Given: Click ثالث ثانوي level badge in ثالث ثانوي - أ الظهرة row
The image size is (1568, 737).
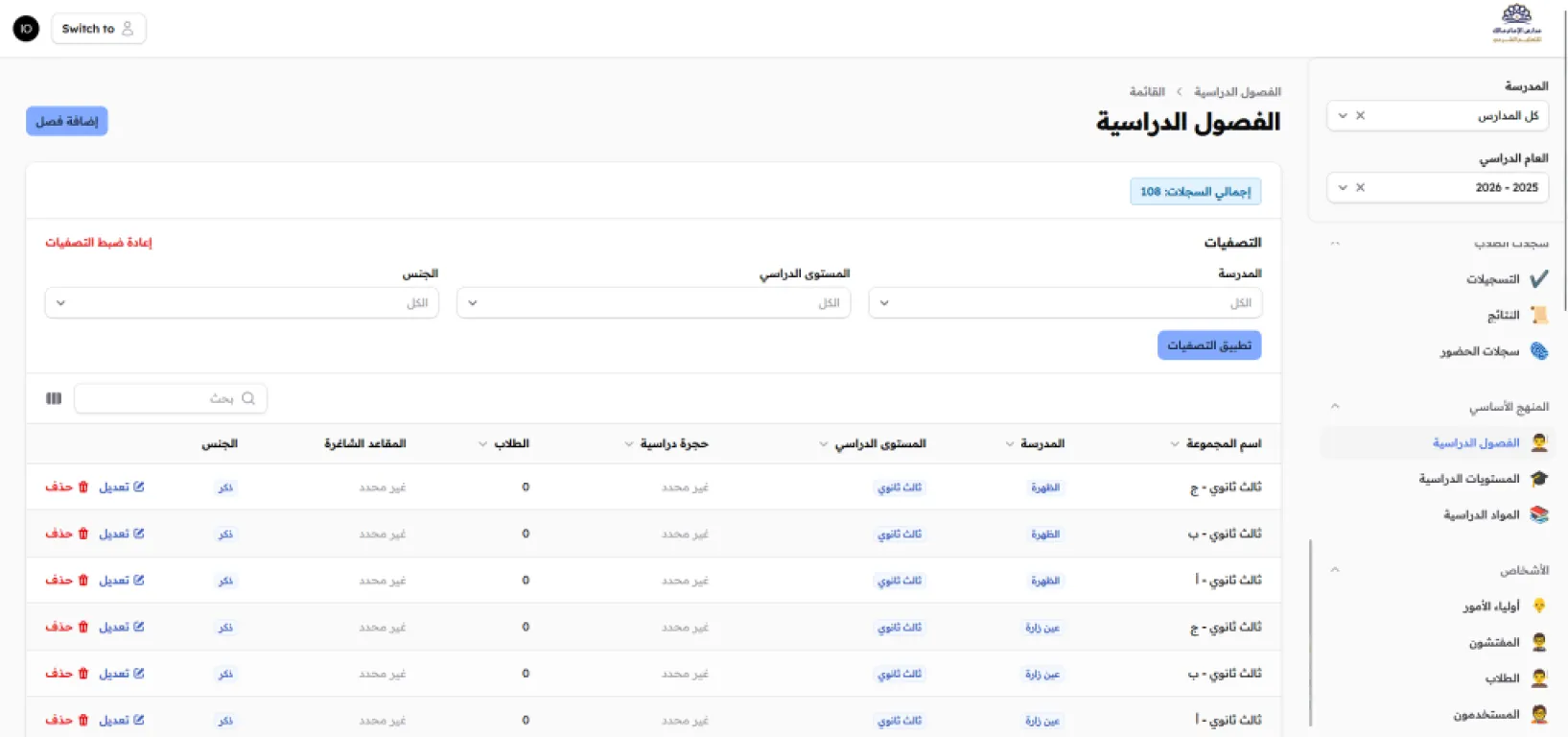Looking at the screenshot, I should pyautogui.click(x=900, y=581).
